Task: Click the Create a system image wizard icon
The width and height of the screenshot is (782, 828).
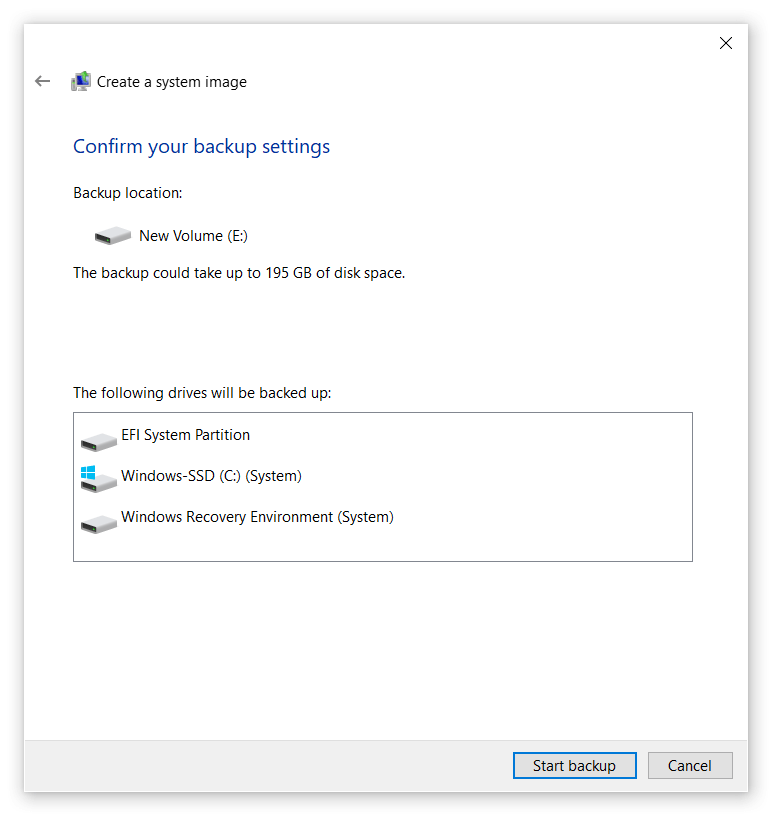Action: click(81, 82)
